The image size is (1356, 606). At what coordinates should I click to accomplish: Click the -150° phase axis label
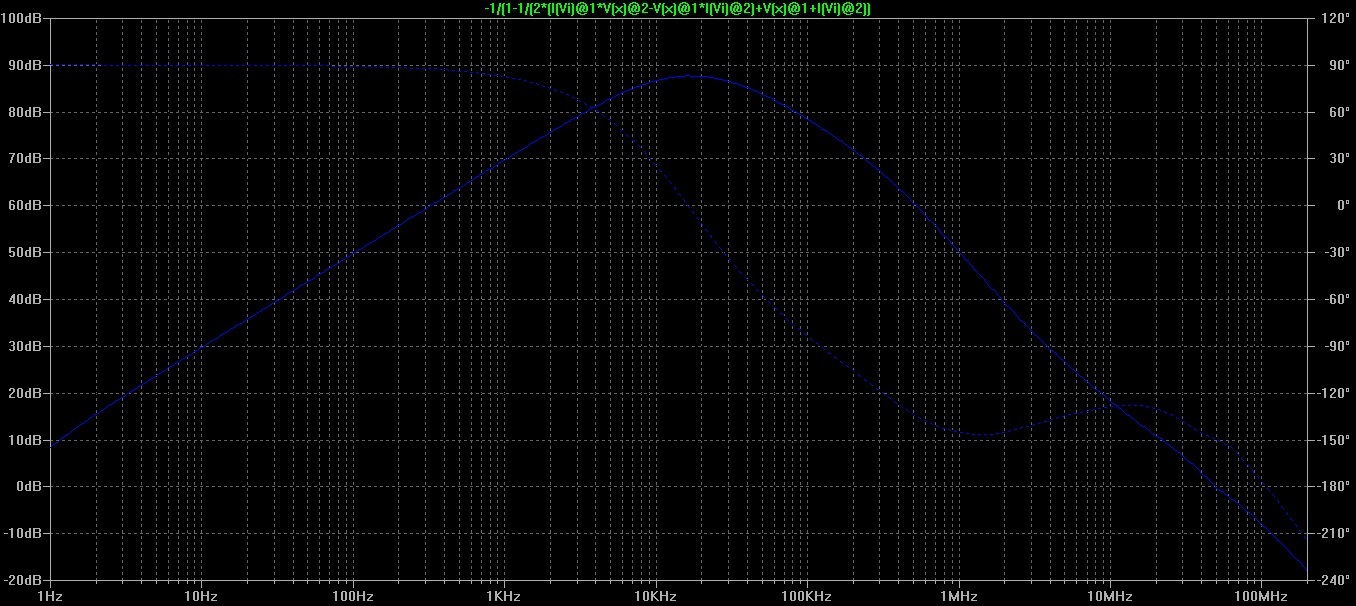[x=1333, y=440]
